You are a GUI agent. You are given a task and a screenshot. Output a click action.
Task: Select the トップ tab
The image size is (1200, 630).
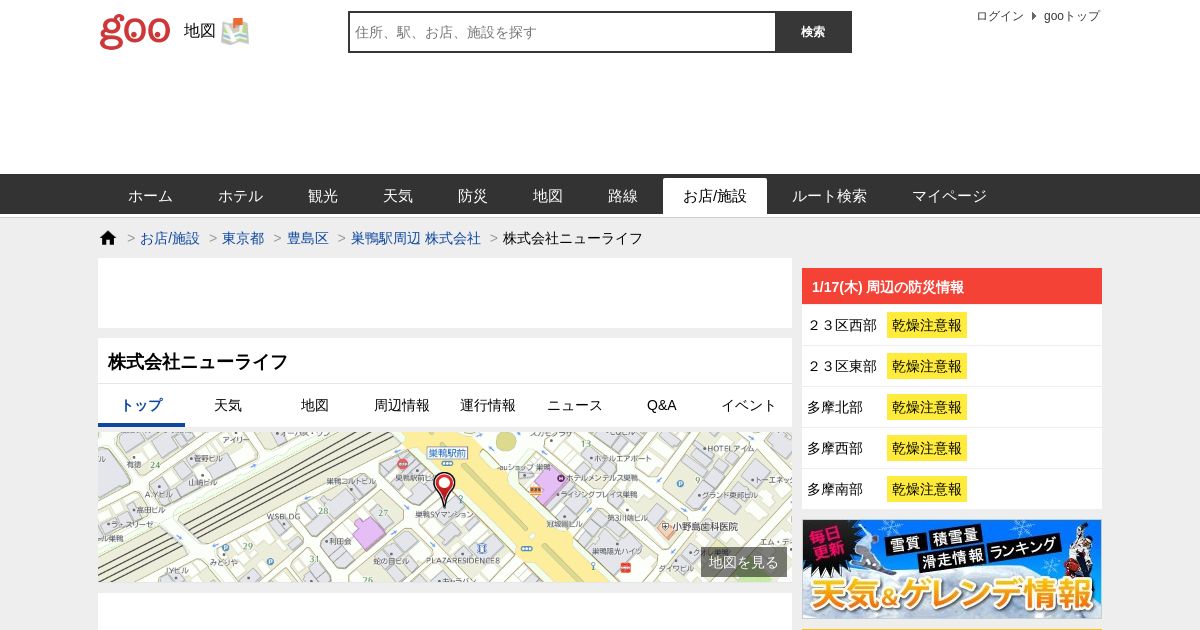click(x=141, y=405)
